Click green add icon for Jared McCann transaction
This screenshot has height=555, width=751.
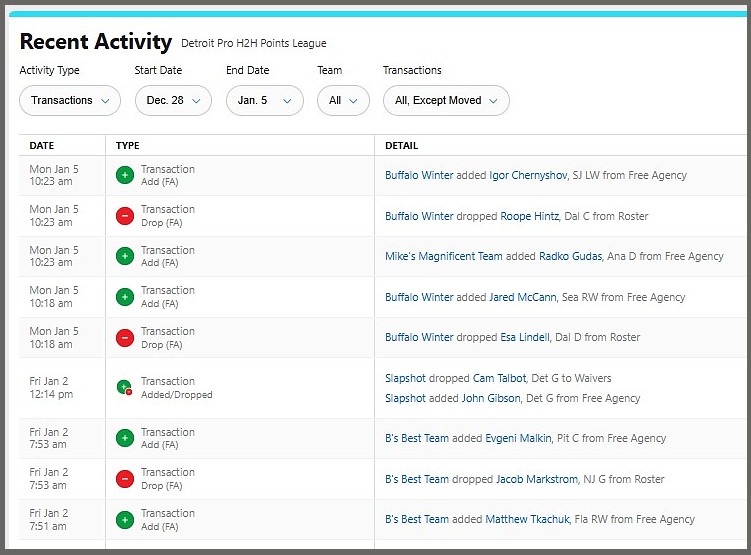point(125,297)
